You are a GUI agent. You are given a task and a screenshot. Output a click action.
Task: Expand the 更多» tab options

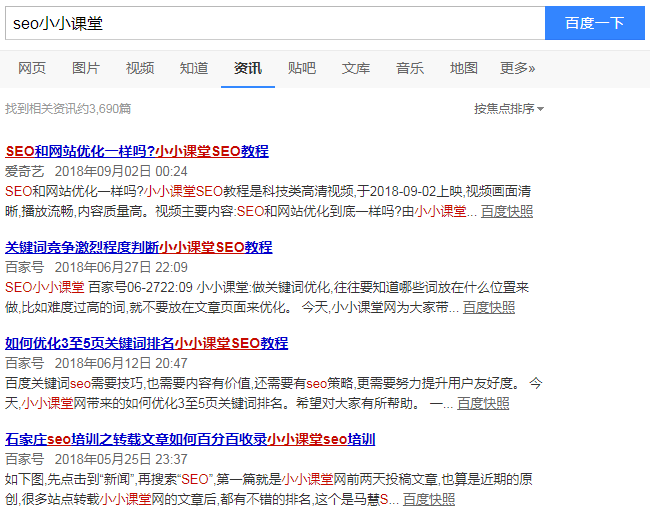(517, 68)
